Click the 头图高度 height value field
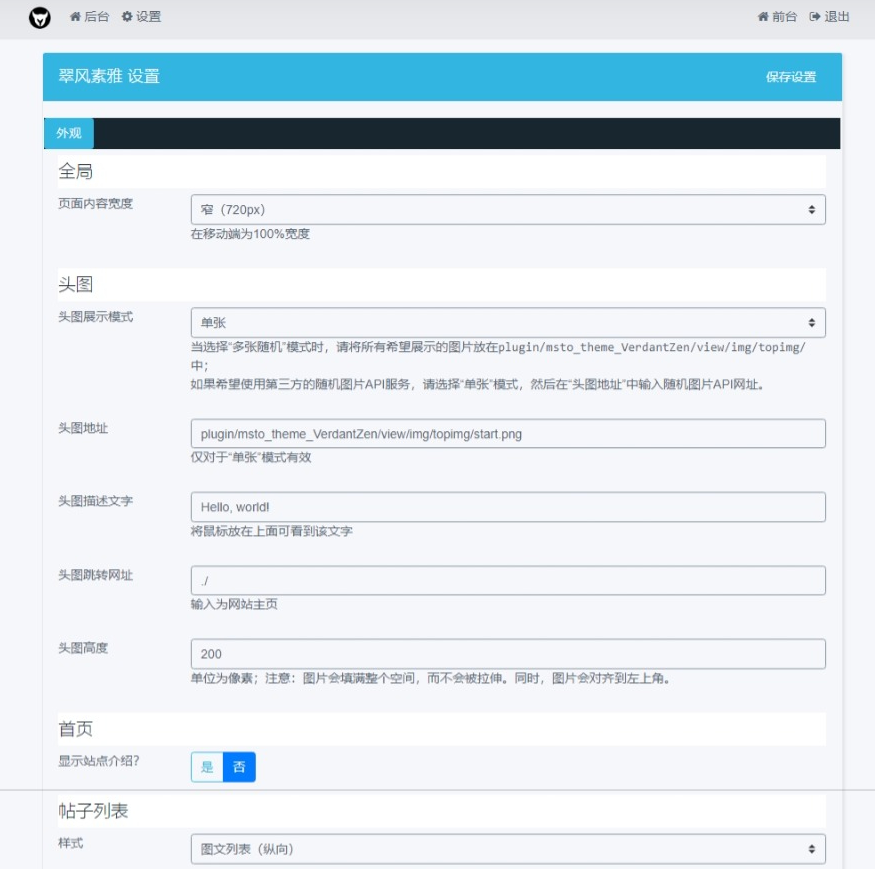Image resolution: width=875 pixels, height=869 pixels. 510,654
